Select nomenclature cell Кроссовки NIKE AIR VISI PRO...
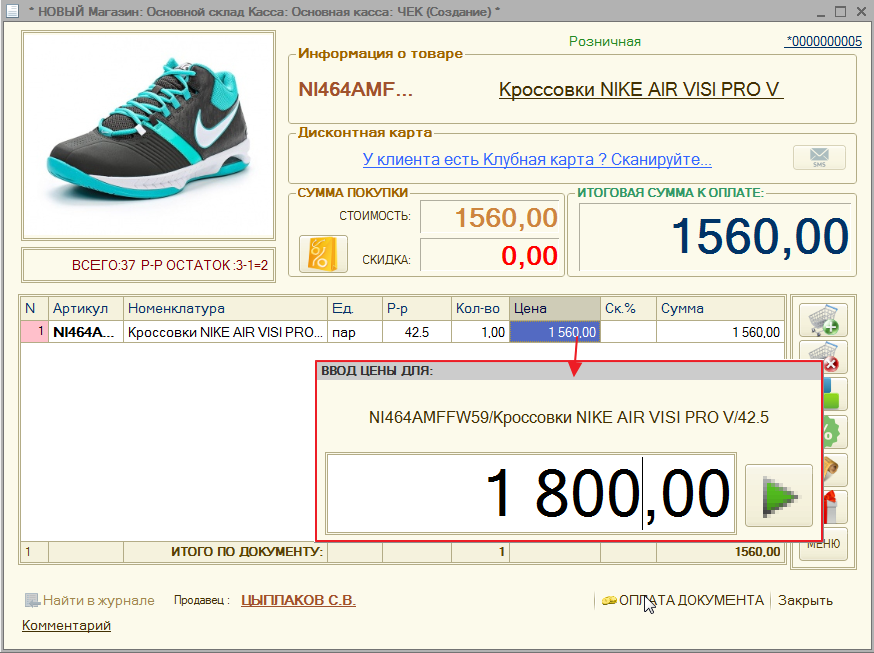This screenshot has height=653, width=874. tap(225, 332)
